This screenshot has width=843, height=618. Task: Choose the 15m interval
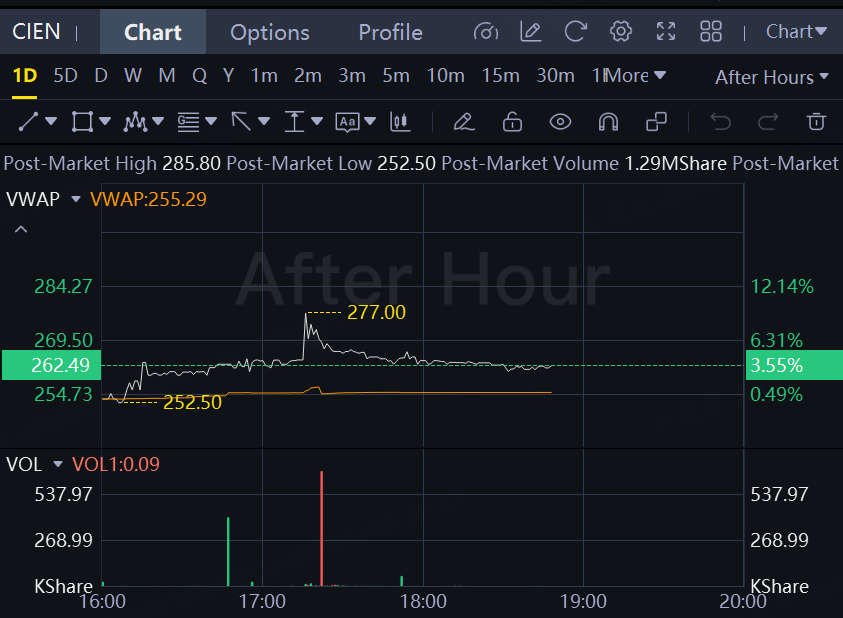pyautogui.click(x=500, y=76)
